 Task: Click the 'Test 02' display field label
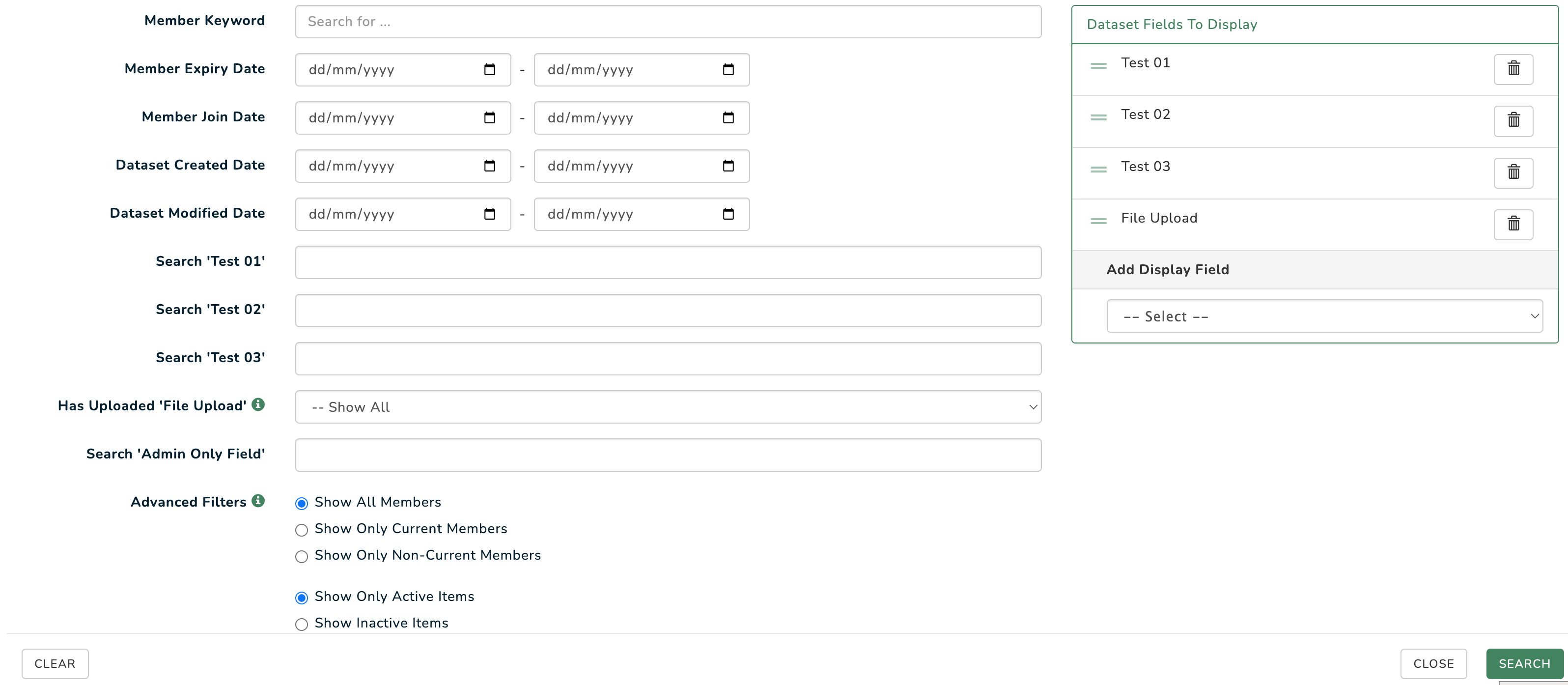point(1145,114)
